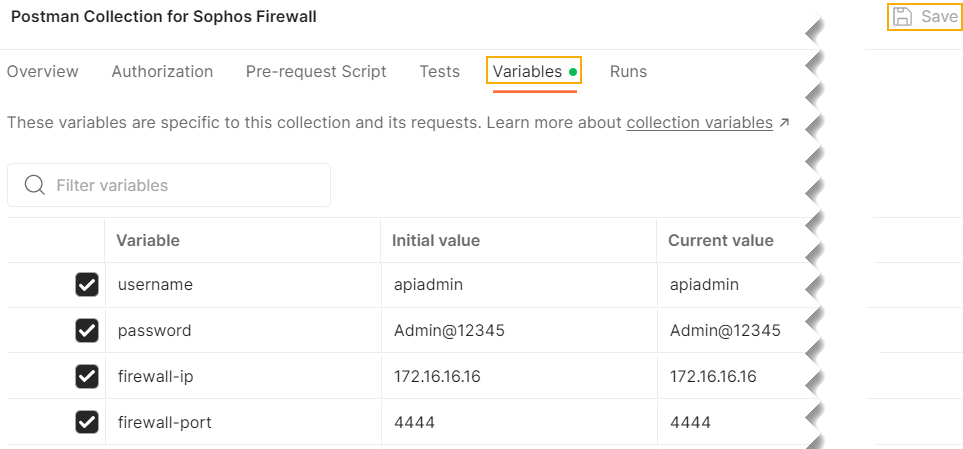Toggle the firewall-ip variable checkbox
Viewport: 963px width, 449px height.
(x=87, y=376)
